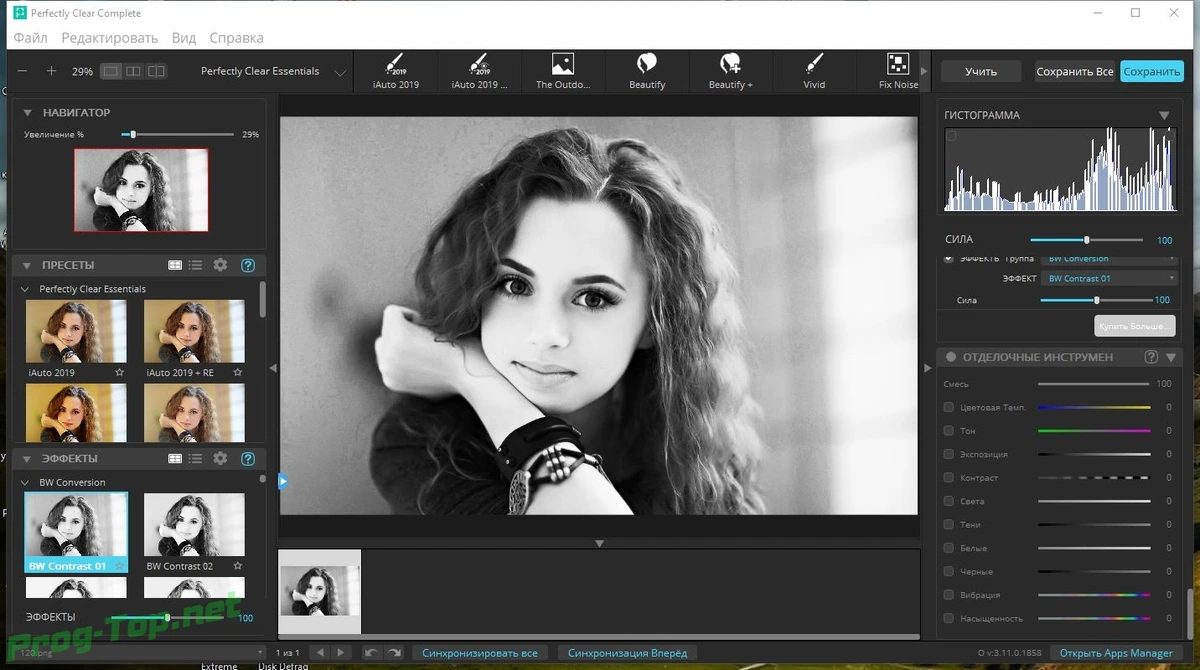The image size is (1200, 670).
Task: Collapse the Эффекты panel
Action: tap(28, 458)
